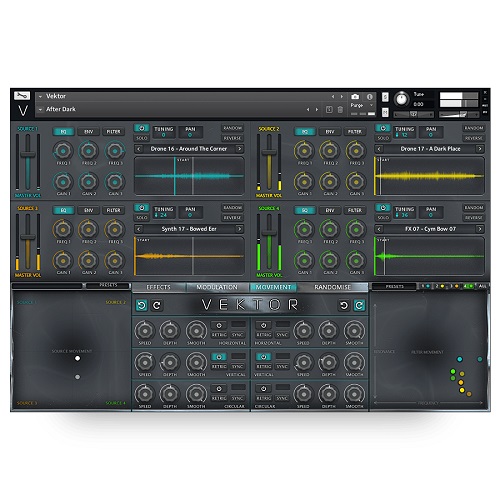500x500 pixels.
Task: Toggle right Vertical movement power button
Action: [264, 357]
